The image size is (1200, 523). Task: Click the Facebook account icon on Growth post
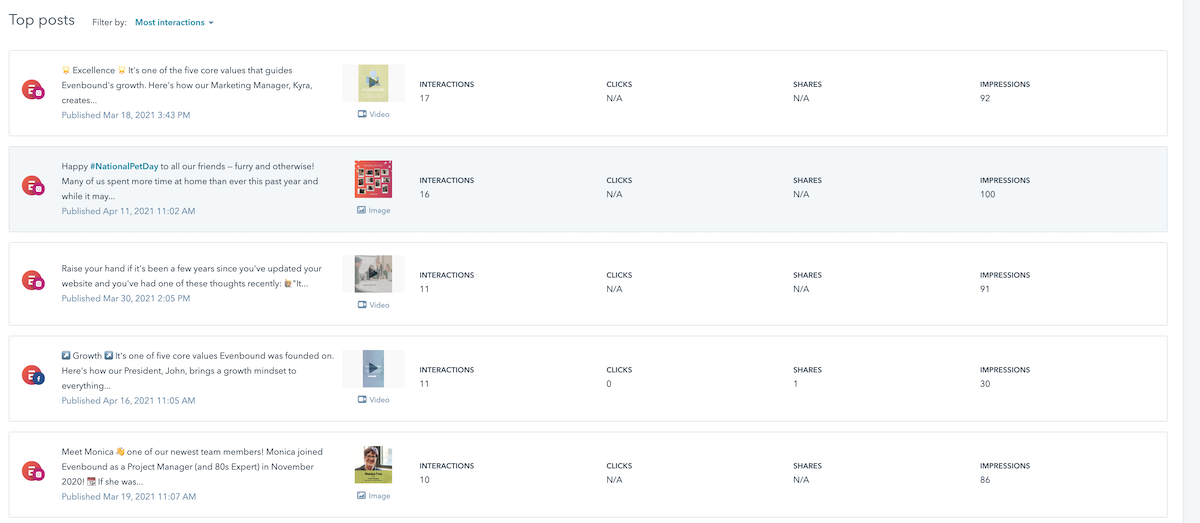pos(34,376)
